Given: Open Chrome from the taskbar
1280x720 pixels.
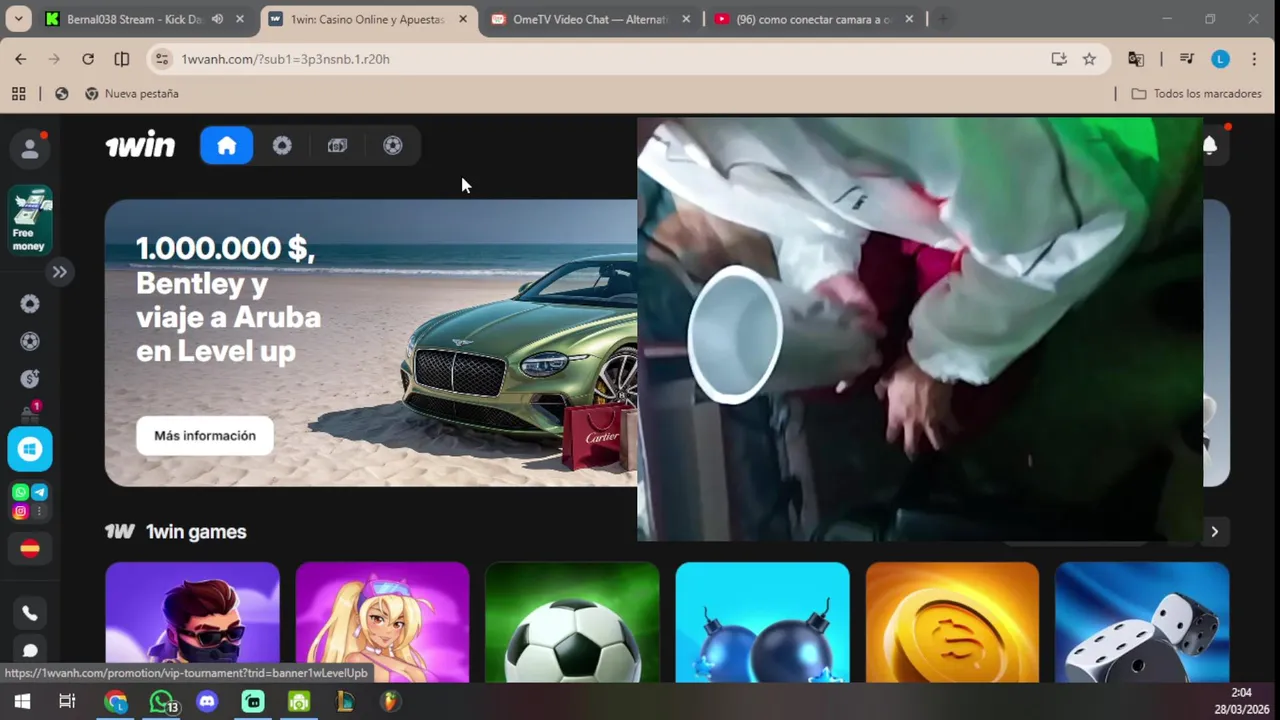Looking at the screenshot, I should (x=116, y=702).
